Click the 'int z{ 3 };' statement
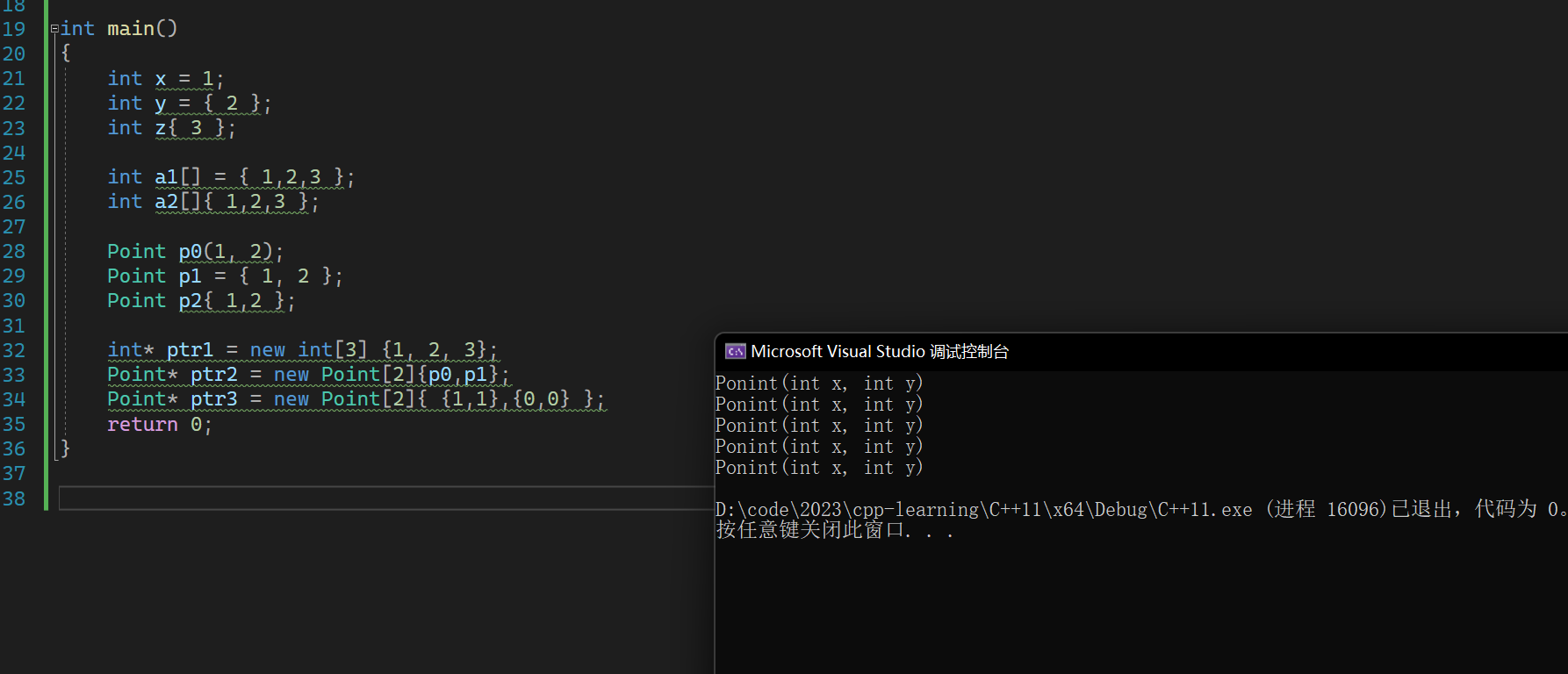 pyautogui.click(x=172, y=128)
